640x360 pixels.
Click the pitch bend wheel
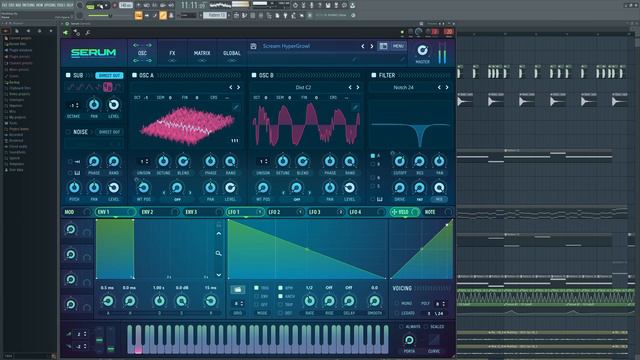99,340
